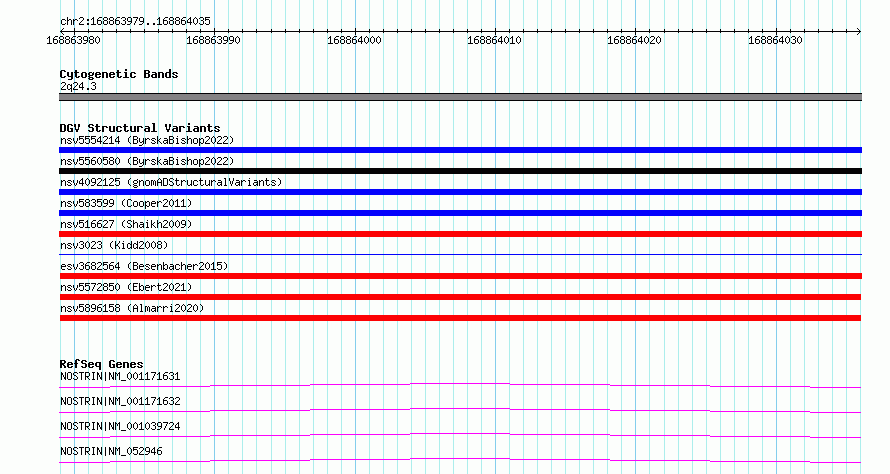
Task: Click the red bar under nsv5896158
Action: pyautogui.click(x=460, y=318)
